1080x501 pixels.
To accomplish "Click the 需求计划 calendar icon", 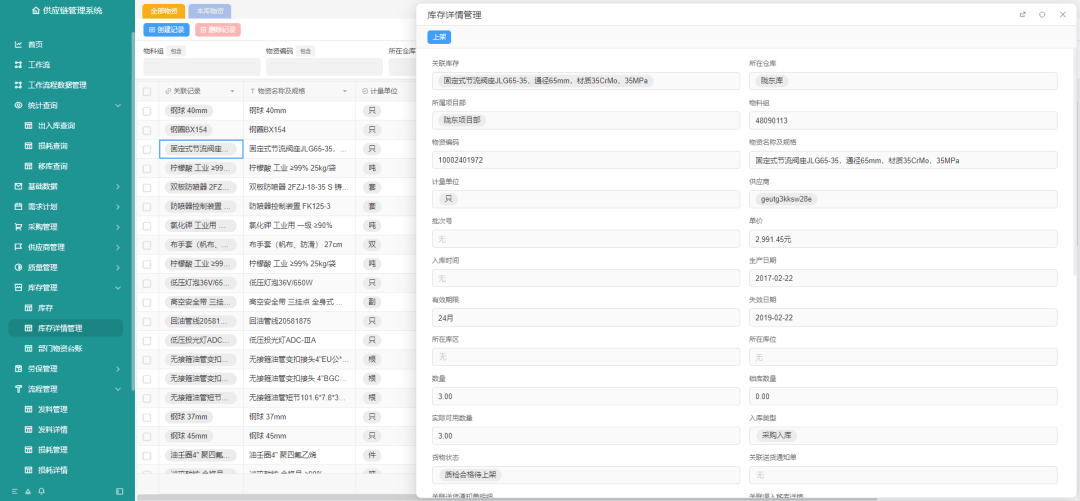I will (x=18, y=207).
